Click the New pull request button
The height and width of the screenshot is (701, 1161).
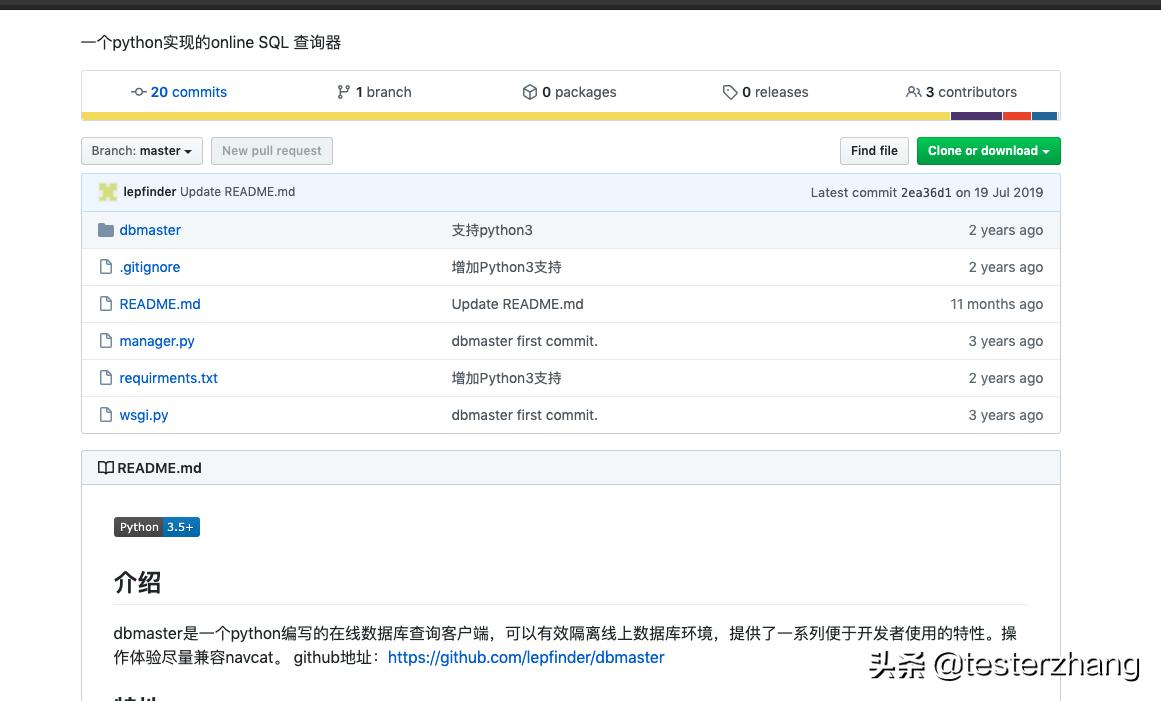click(271, 151)
